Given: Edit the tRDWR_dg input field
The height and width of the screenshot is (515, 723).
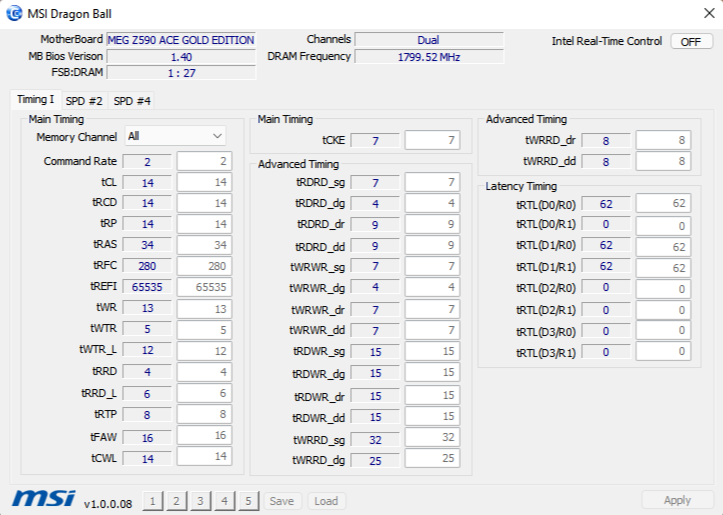Looking at the screenshot, I should 433,372.
